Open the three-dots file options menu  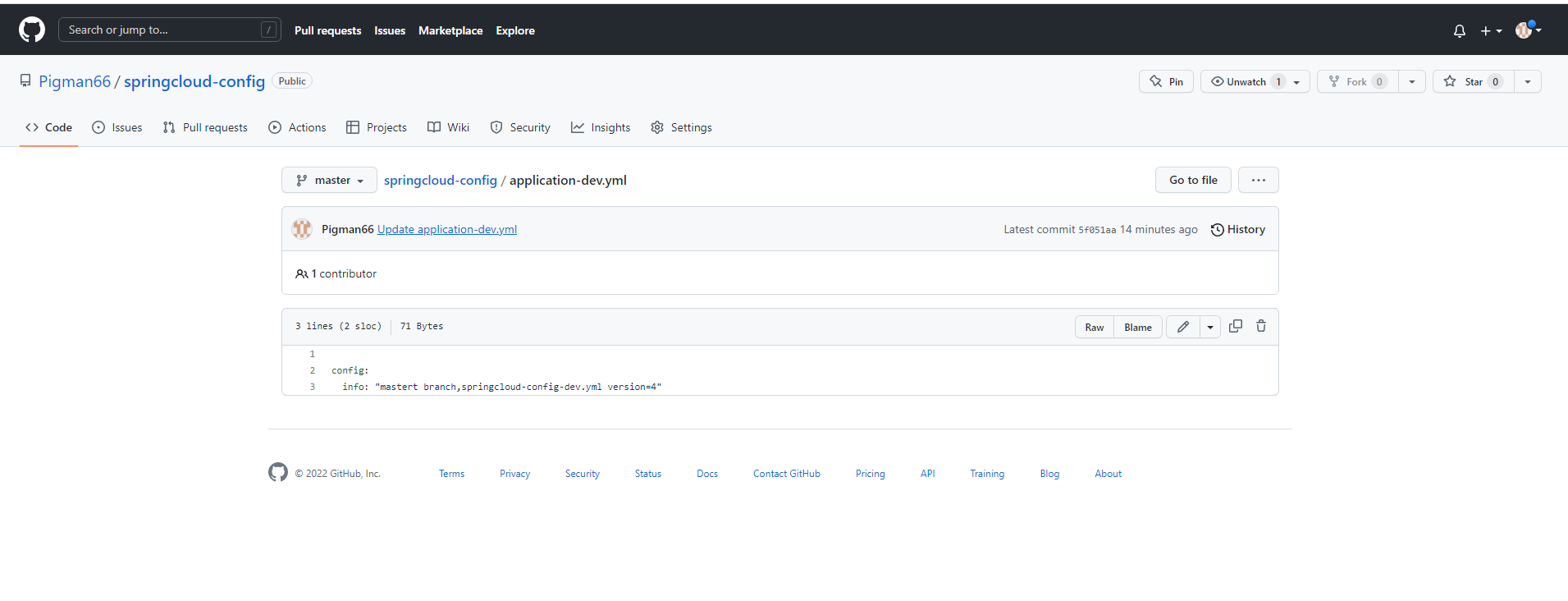click(x=1259, y=180)
